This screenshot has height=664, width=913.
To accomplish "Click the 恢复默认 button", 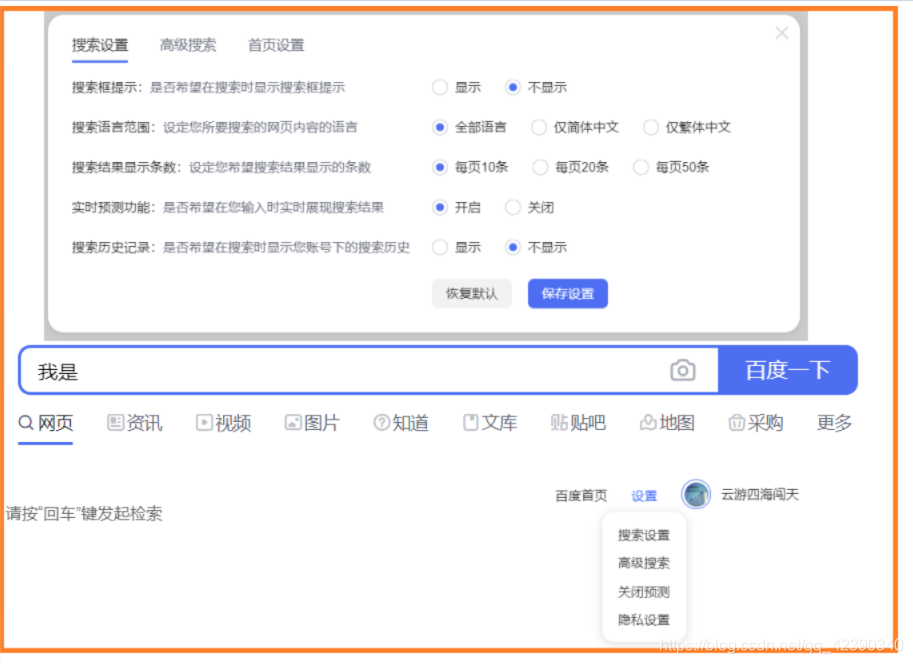I will [472, 294].
